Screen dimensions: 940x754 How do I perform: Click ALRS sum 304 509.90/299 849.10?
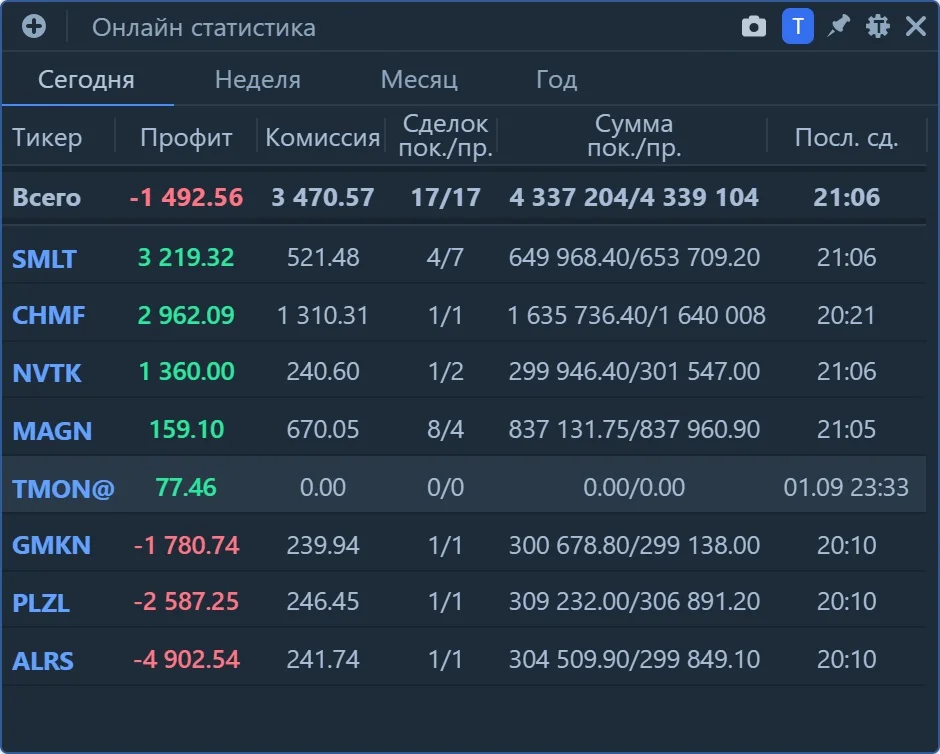(x=634, y=659)
